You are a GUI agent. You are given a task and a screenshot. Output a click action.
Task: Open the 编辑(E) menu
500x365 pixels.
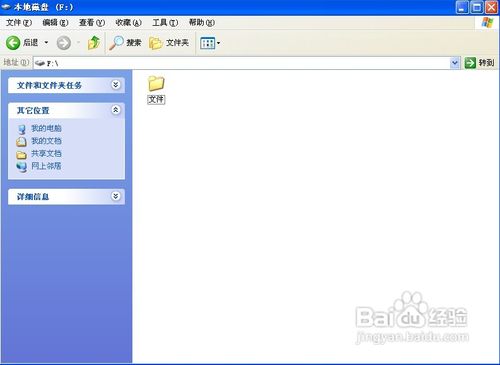tap(55, 23)
